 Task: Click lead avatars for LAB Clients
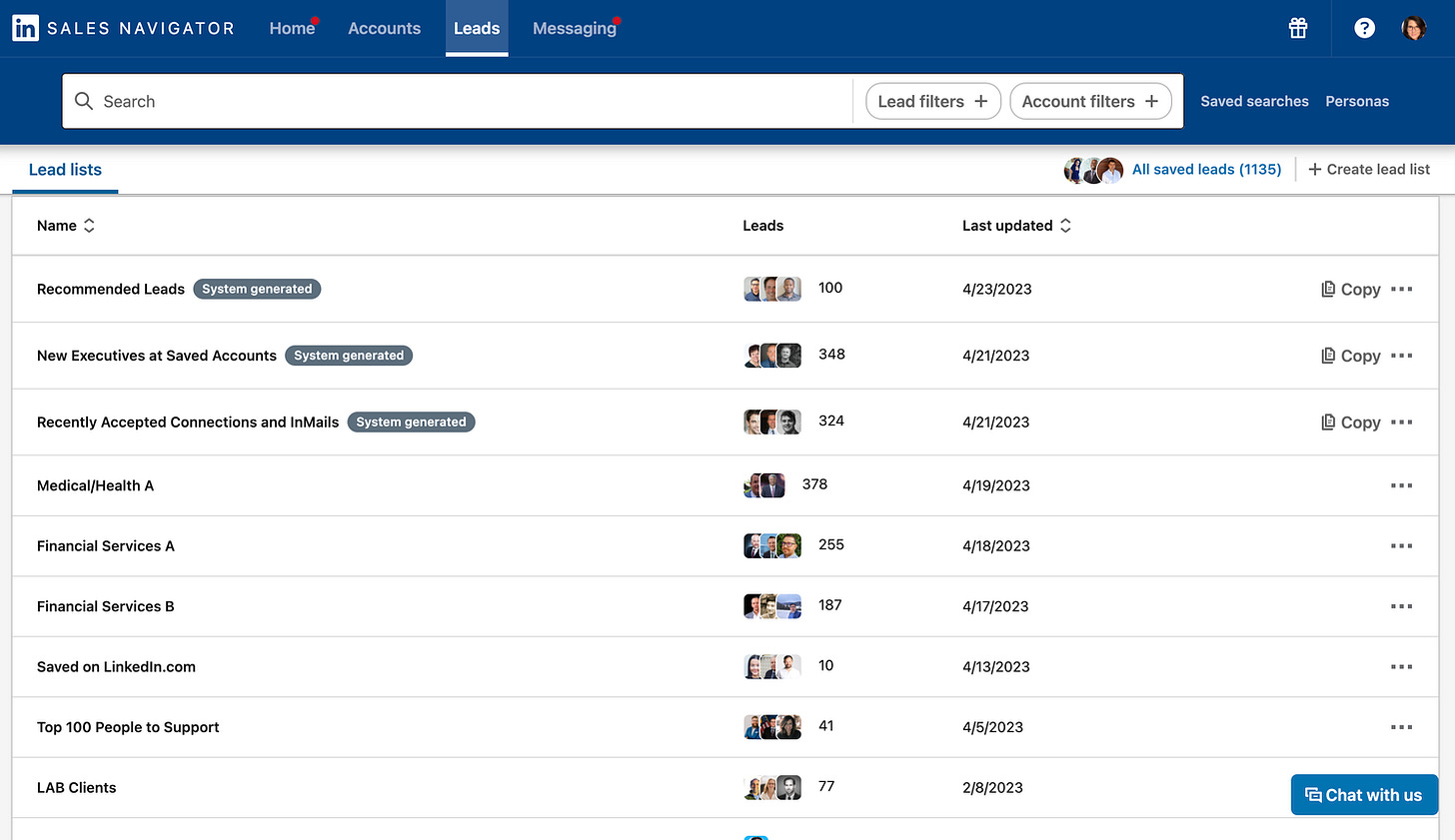coord(772,788)
